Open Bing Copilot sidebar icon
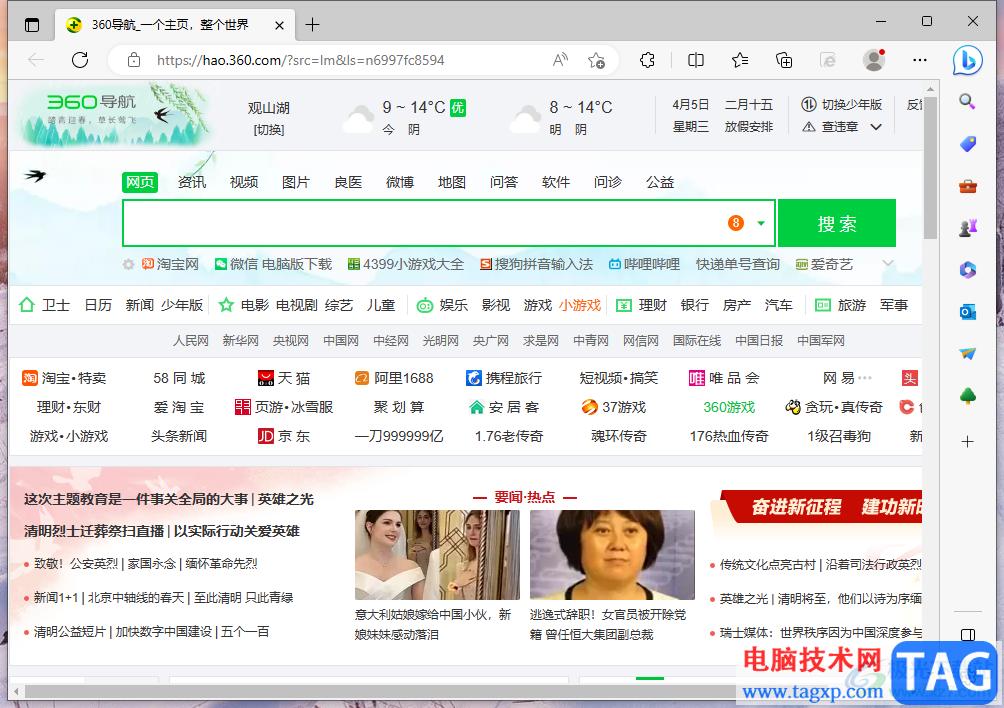Viewport: 1004px width, 708px height. tap(968, 60)
